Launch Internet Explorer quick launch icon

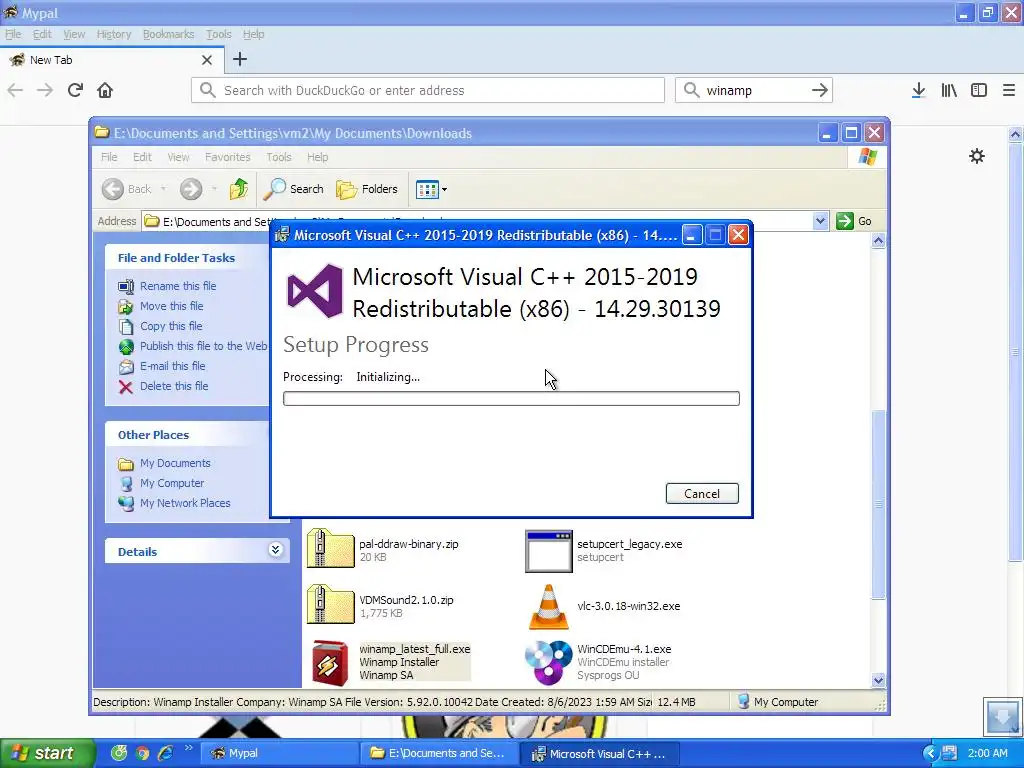(x=165, y=753)
